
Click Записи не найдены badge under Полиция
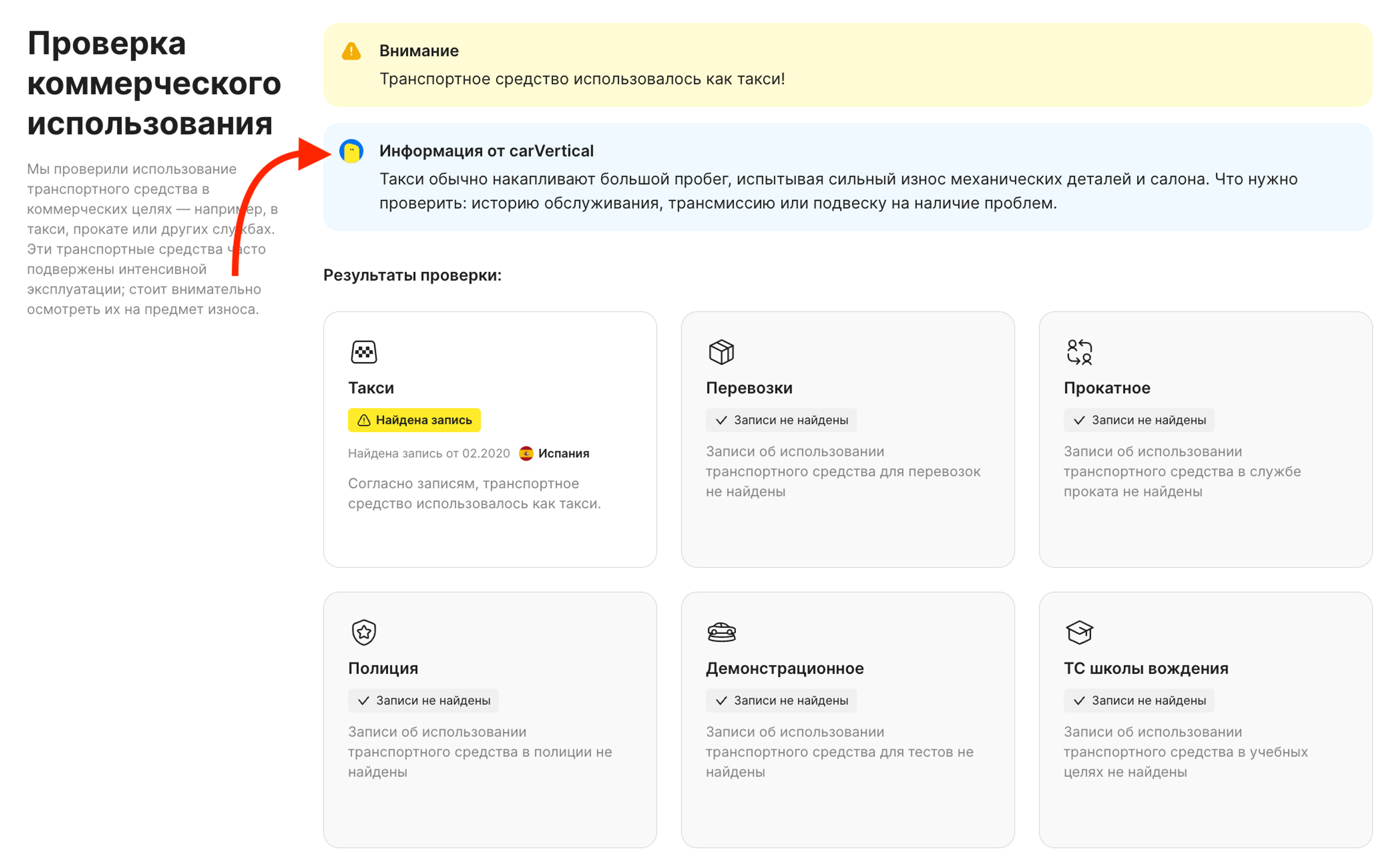(423, 701)
